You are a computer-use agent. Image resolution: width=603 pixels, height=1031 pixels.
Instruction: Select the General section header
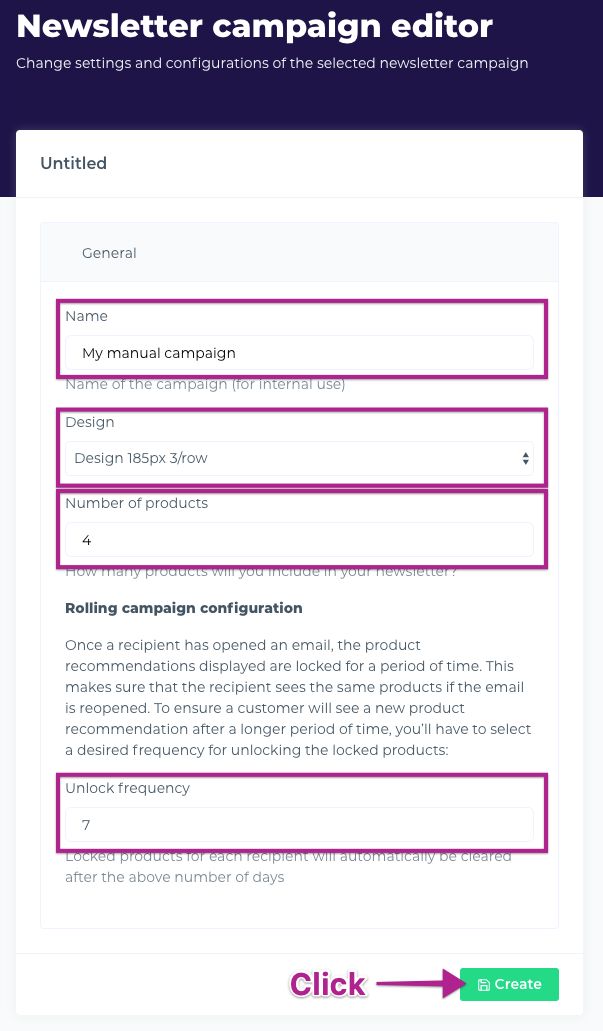[x=109, y=253]
